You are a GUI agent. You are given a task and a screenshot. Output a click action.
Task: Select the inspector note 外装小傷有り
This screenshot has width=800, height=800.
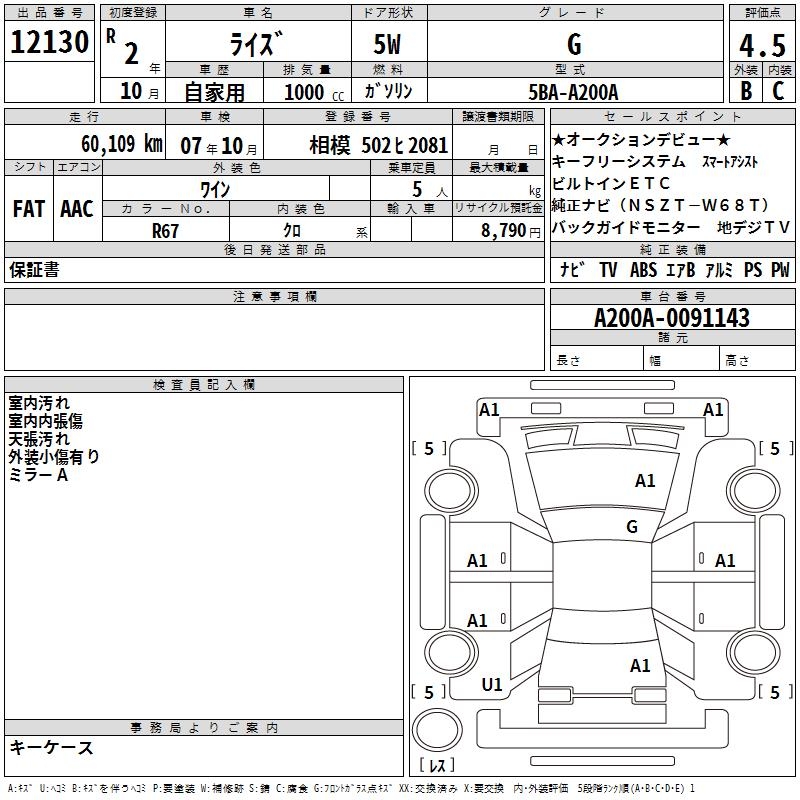(54, 456)
